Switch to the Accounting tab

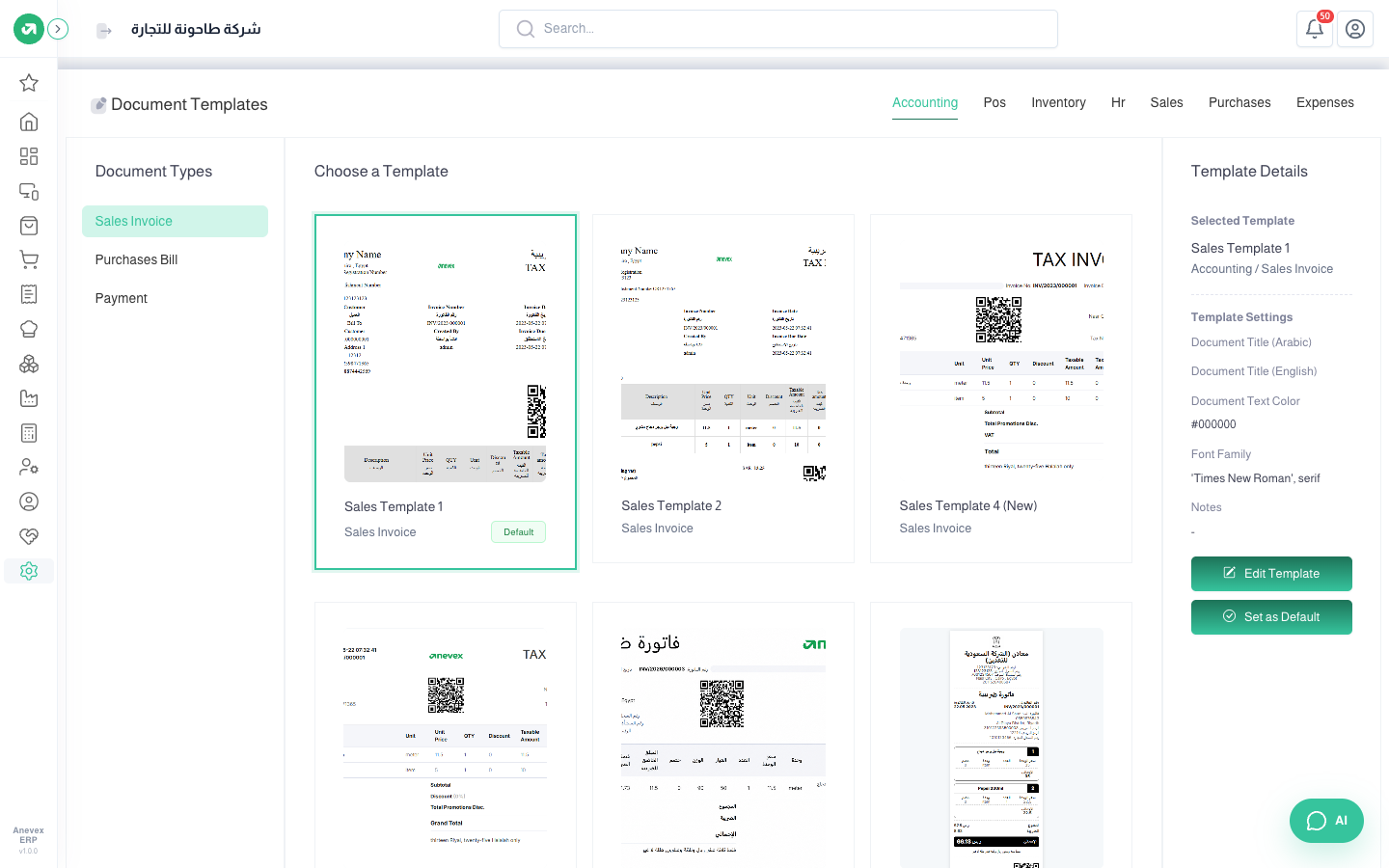[x=925, y=102]
